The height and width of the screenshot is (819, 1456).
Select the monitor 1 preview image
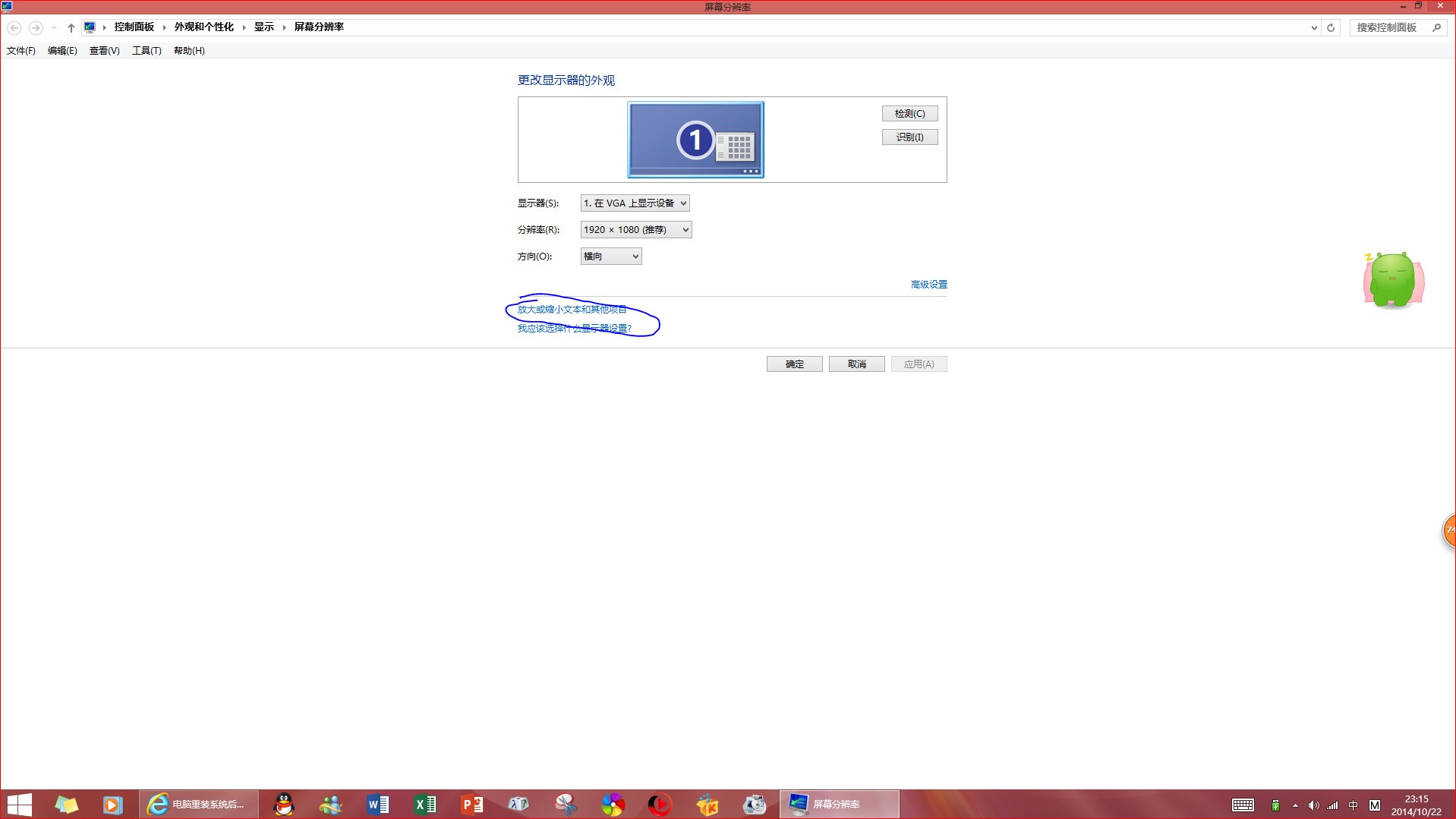(695, 140)
